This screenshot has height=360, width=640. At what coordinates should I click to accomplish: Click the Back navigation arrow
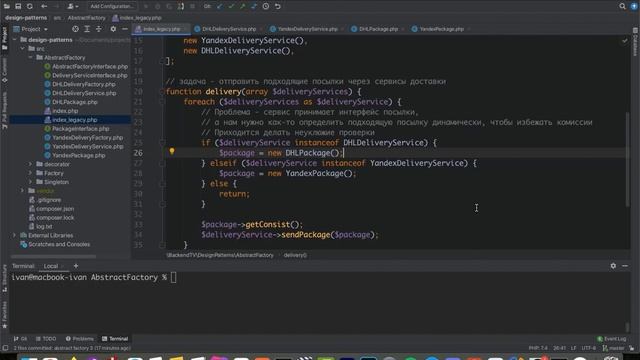point(44,6)
